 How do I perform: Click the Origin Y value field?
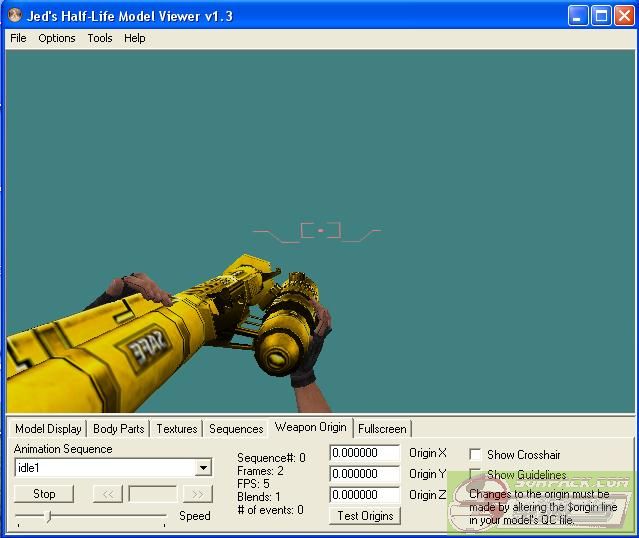(365, 474)
